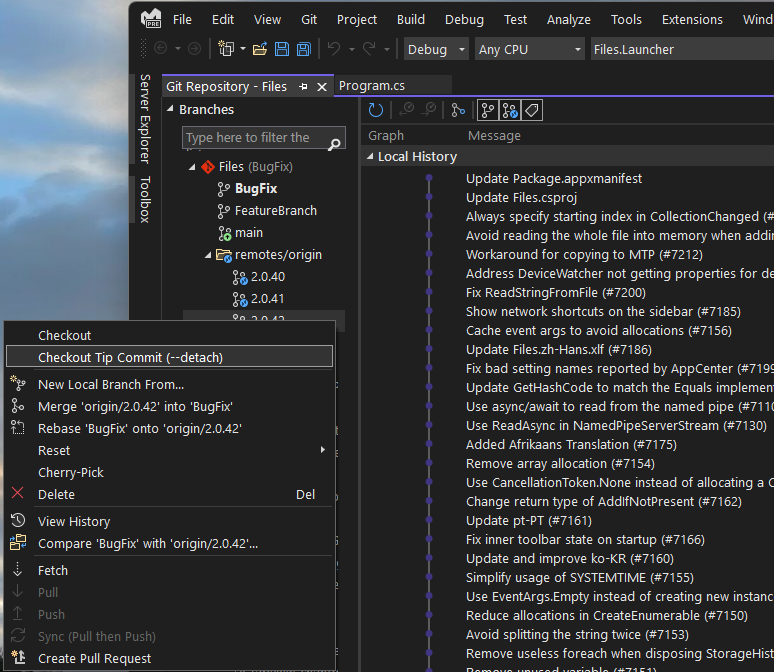
Task: Choose Create Pull Request from context menu
Action: point(94,658)
